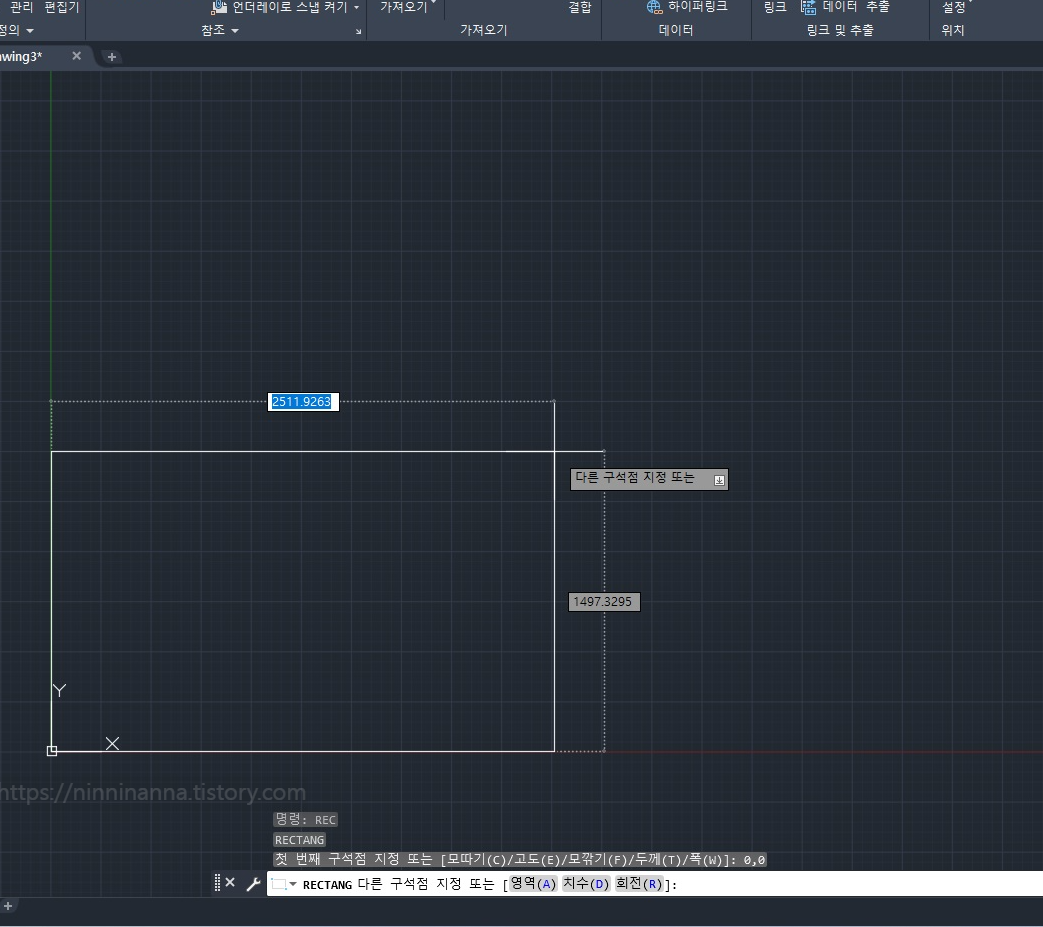This screenshot has height=927, width=1043.
Task: Close the command line window X
Action: pyautogui.click(x=230, y=882)
